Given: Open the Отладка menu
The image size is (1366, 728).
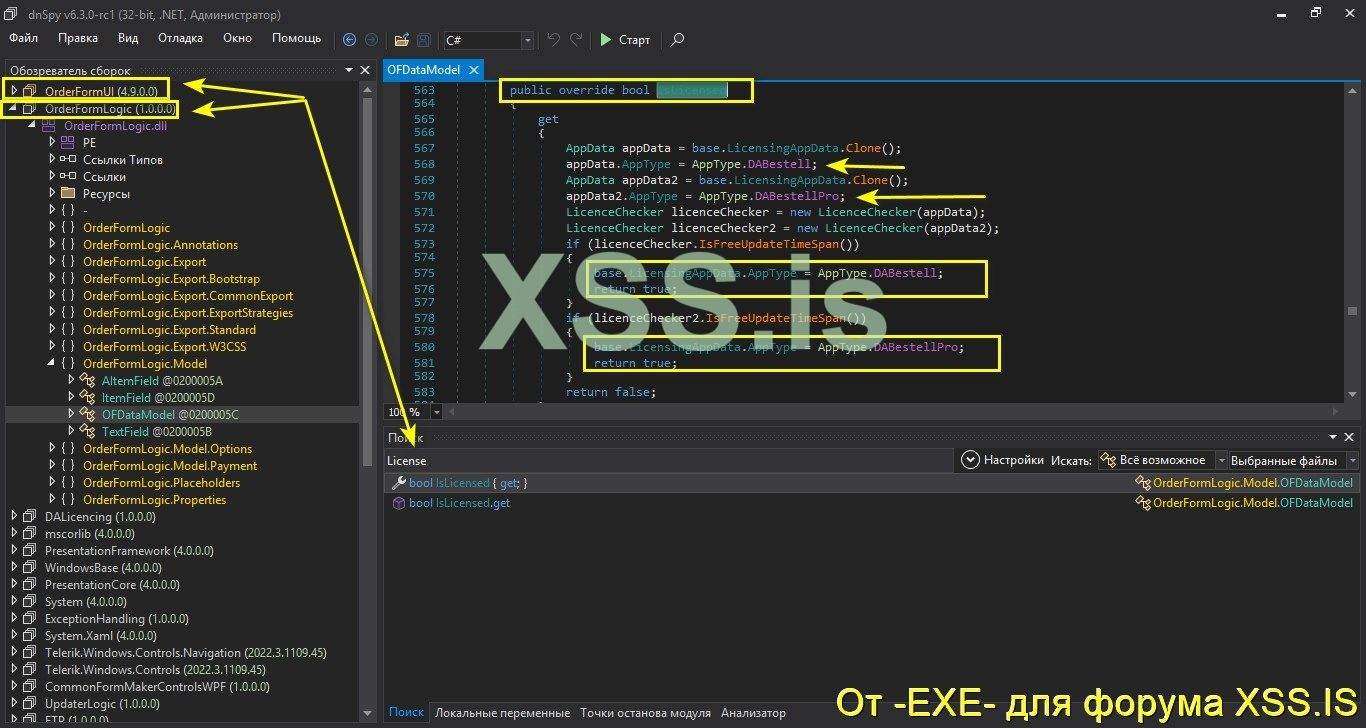Looking at the screenshot, I should pyautogui.click(x=180, y=38).
